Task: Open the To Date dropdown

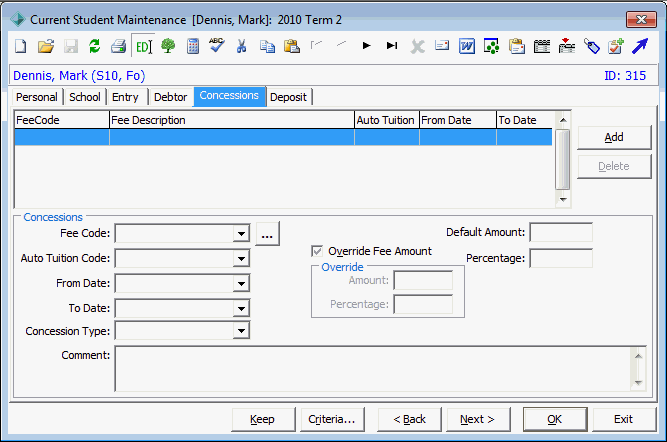Action: point(241,308)
